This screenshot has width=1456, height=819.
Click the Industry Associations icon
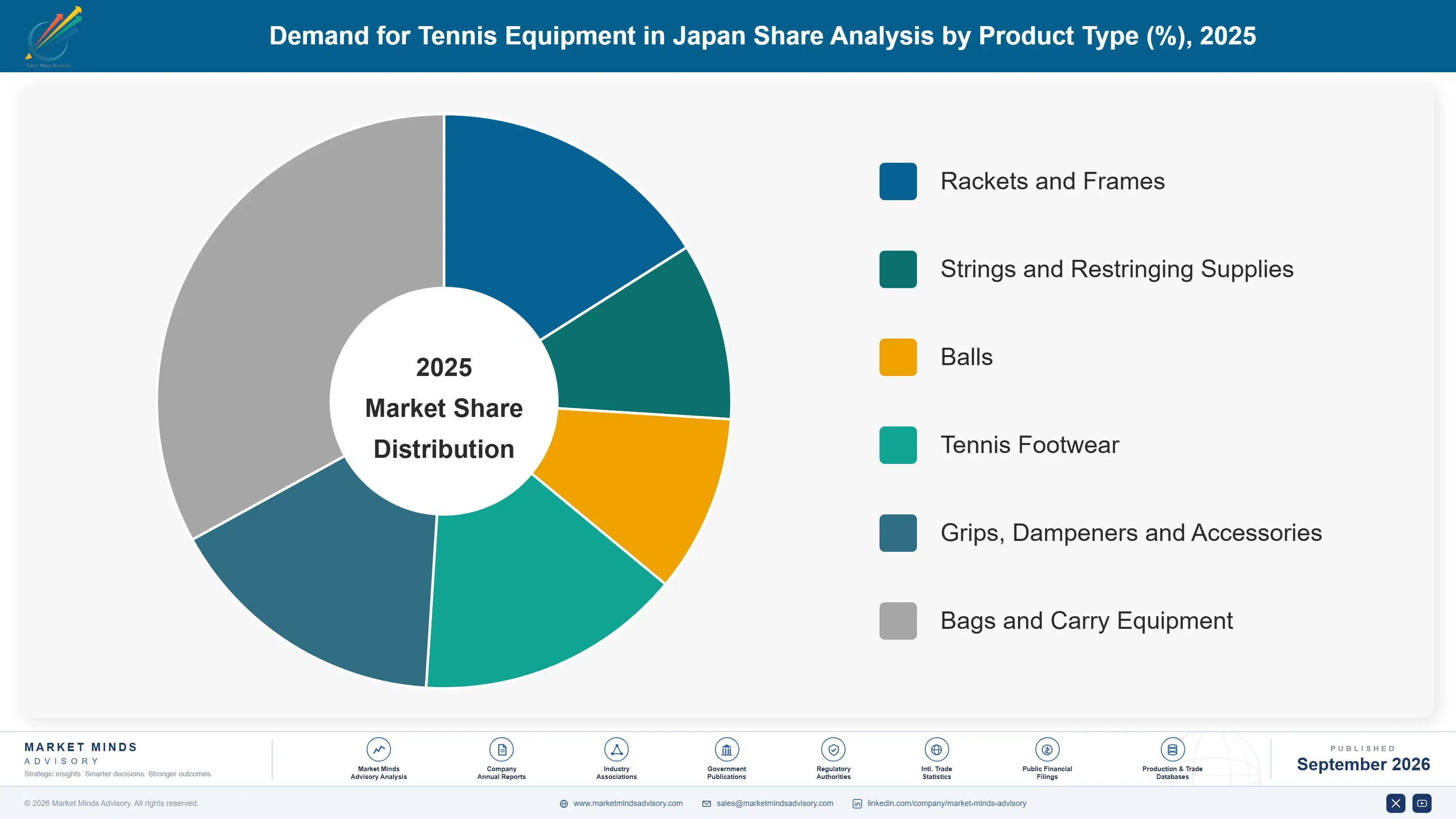pyautogui.click(x=616, y=749)
